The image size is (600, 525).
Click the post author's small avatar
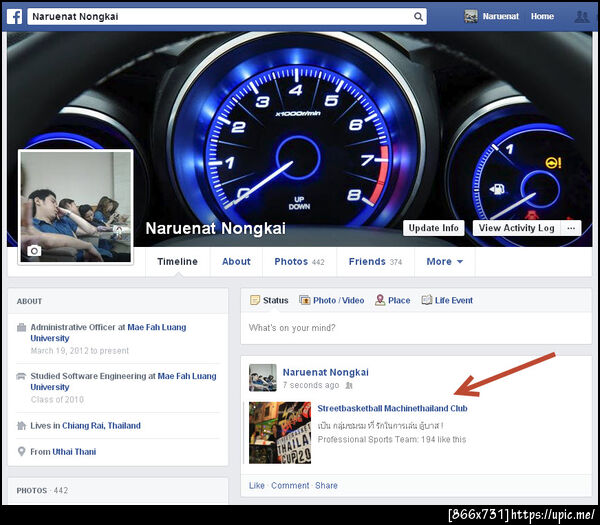262,378
